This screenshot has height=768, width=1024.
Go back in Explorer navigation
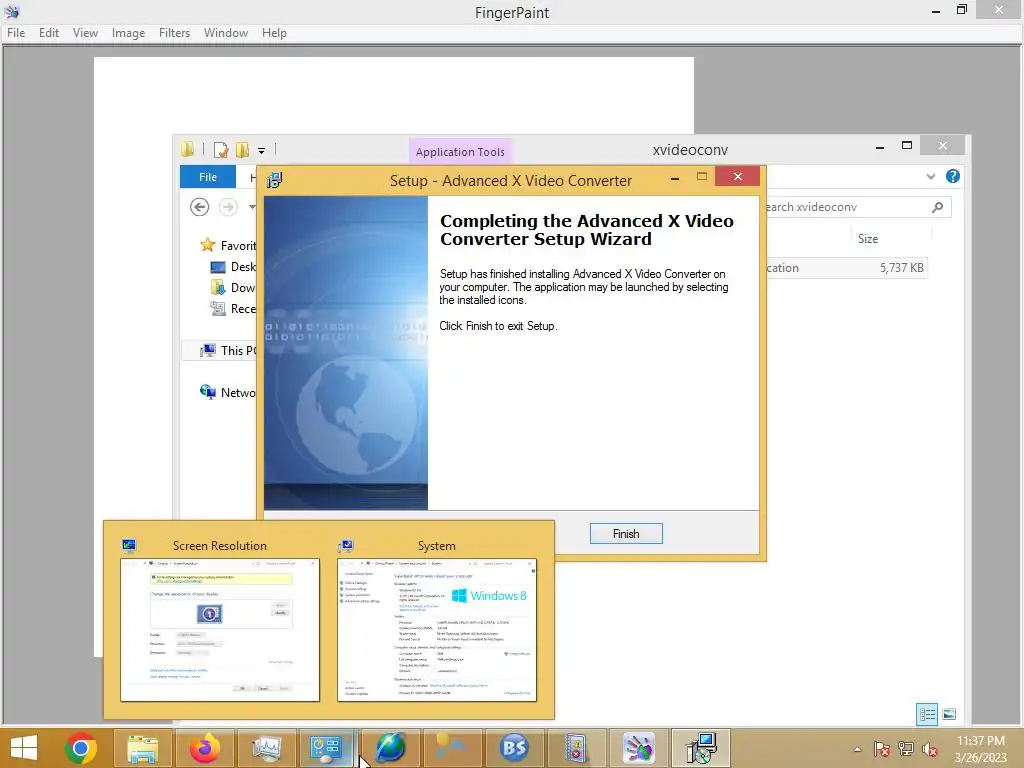[199, 207]
